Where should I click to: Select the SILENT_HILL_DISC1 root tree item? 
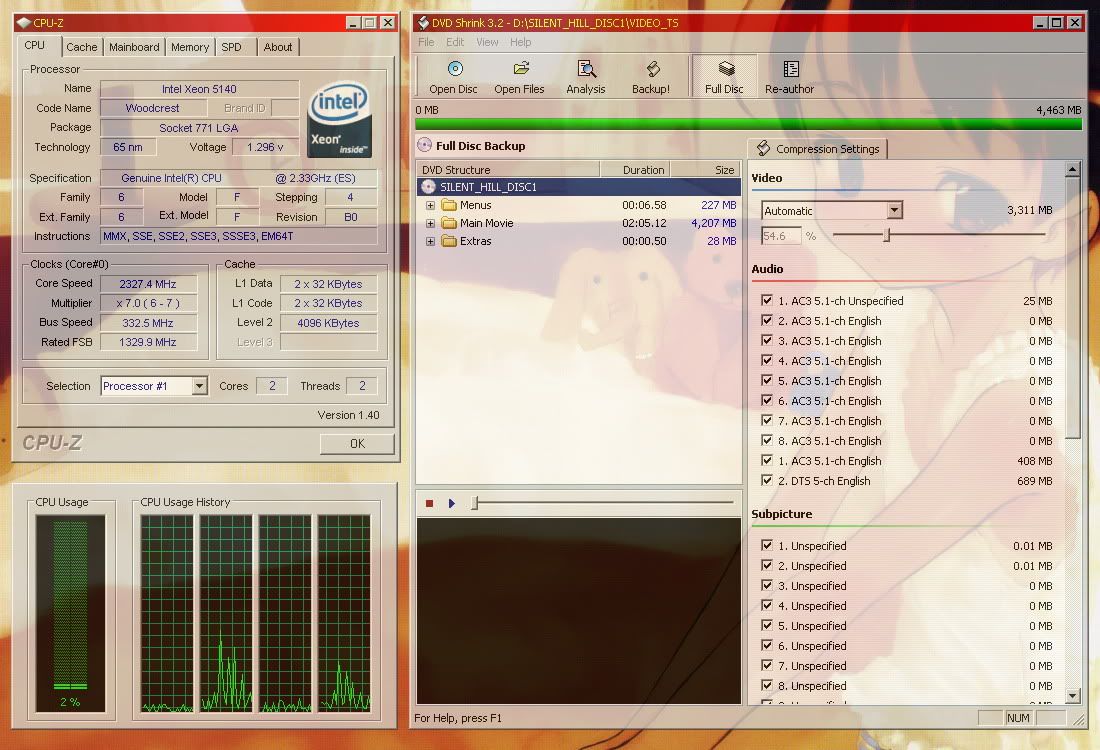pyautogui.click(x=488, y=187)
